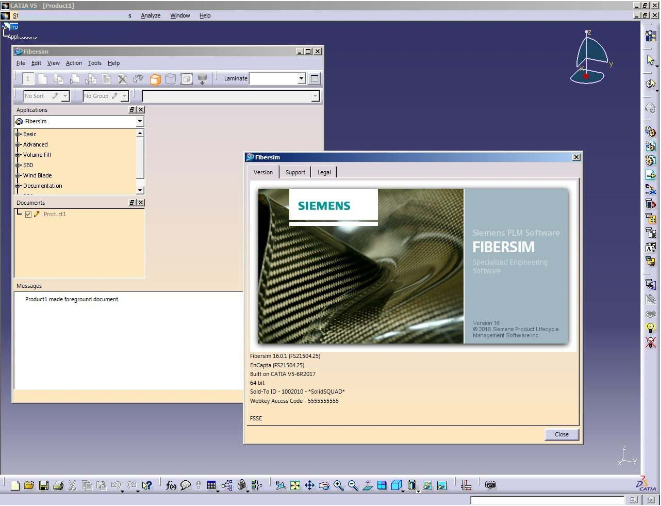
Task: Switch to the Support tab
Action: coord(295,172)
